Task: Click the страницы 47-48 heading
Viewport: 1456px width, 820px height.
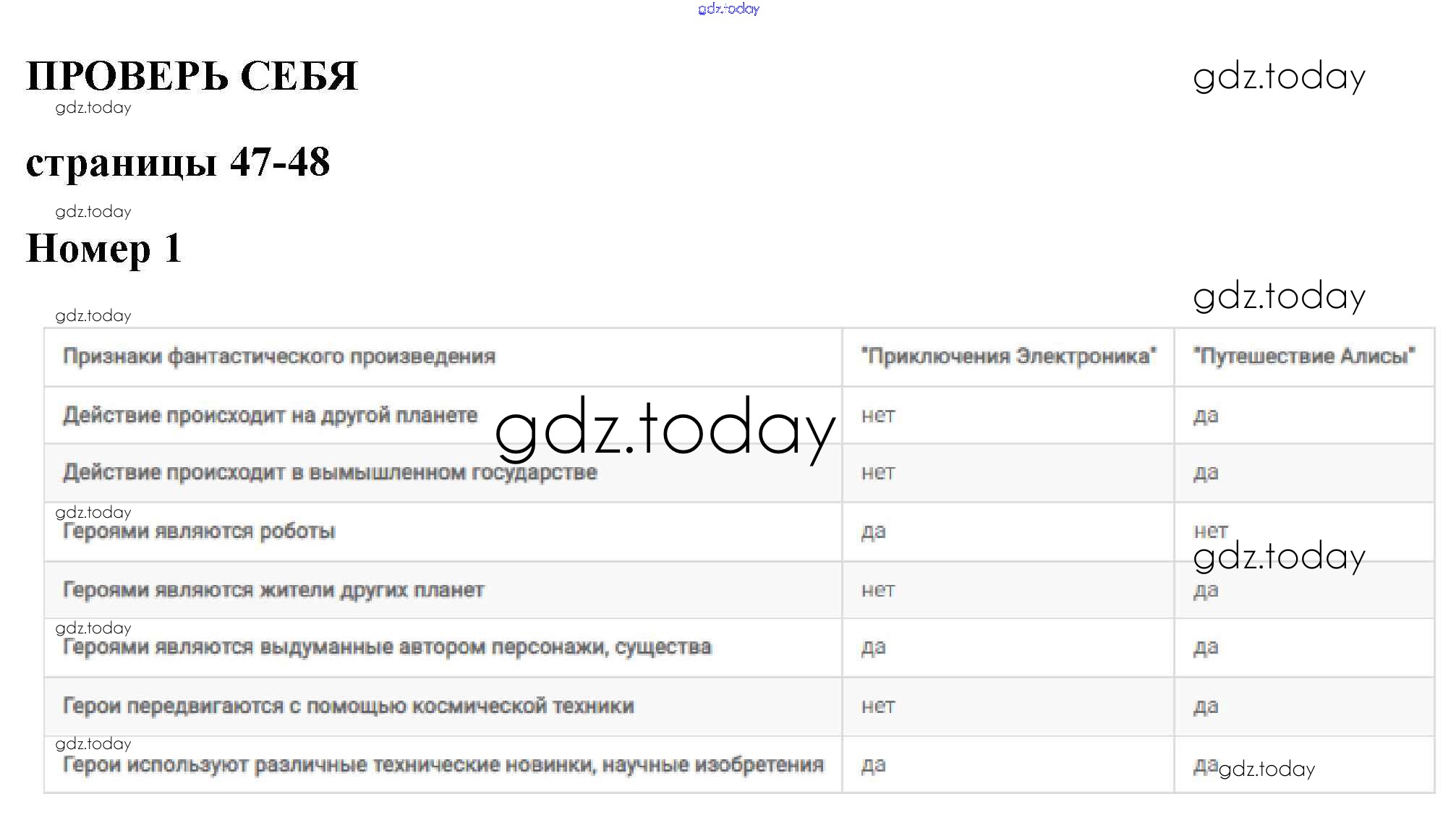Action: [x=178, y=161]
